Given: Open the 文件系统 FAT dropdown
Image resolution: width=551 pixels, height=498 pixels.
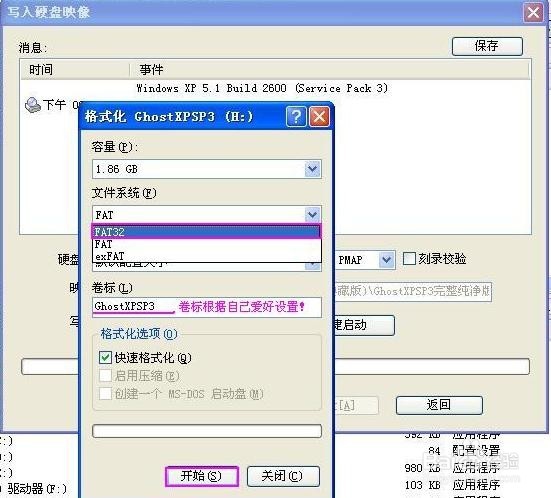Looking at the screenshot, I should [312, 214].
